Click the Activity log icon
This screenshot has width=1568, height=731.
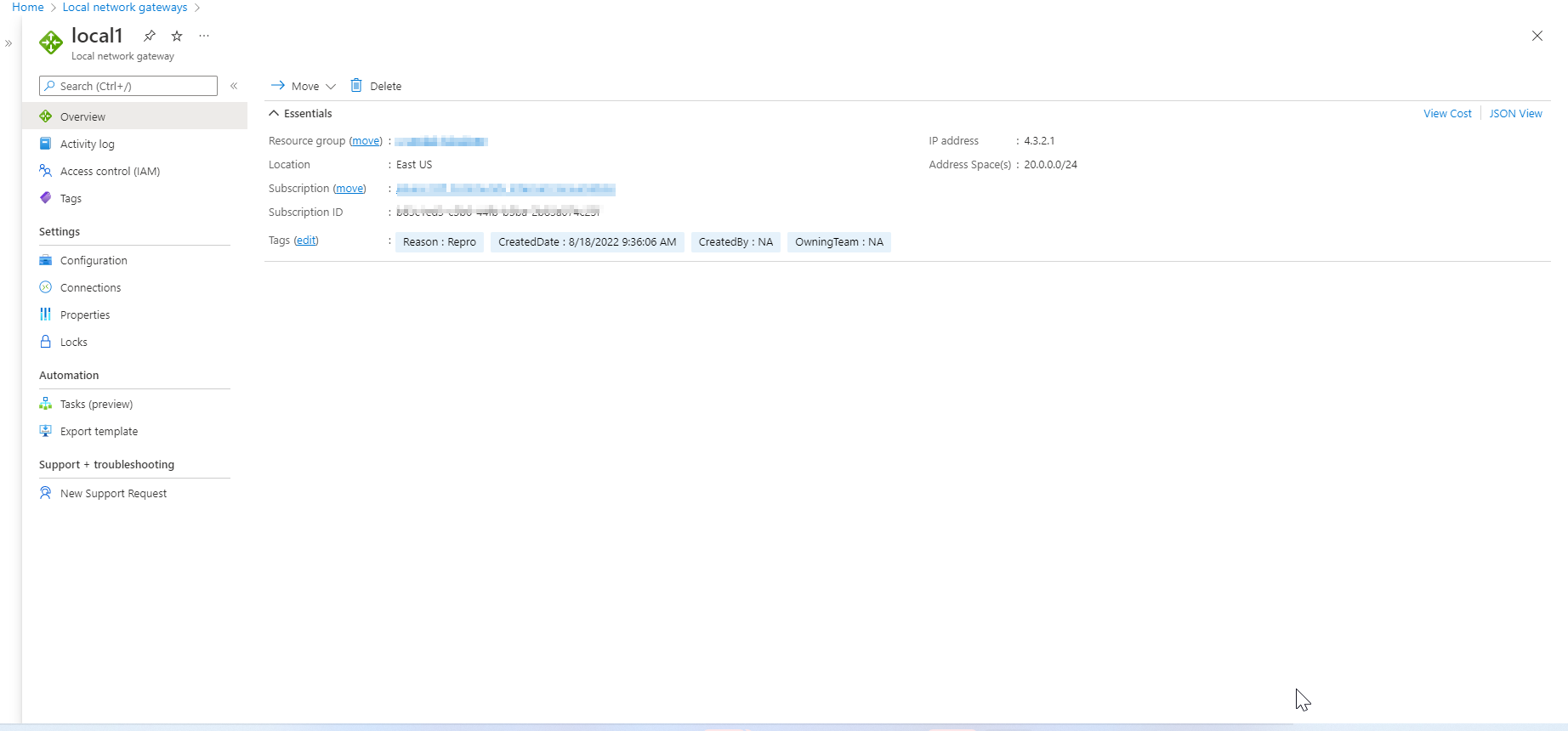[x=46, y=144]
